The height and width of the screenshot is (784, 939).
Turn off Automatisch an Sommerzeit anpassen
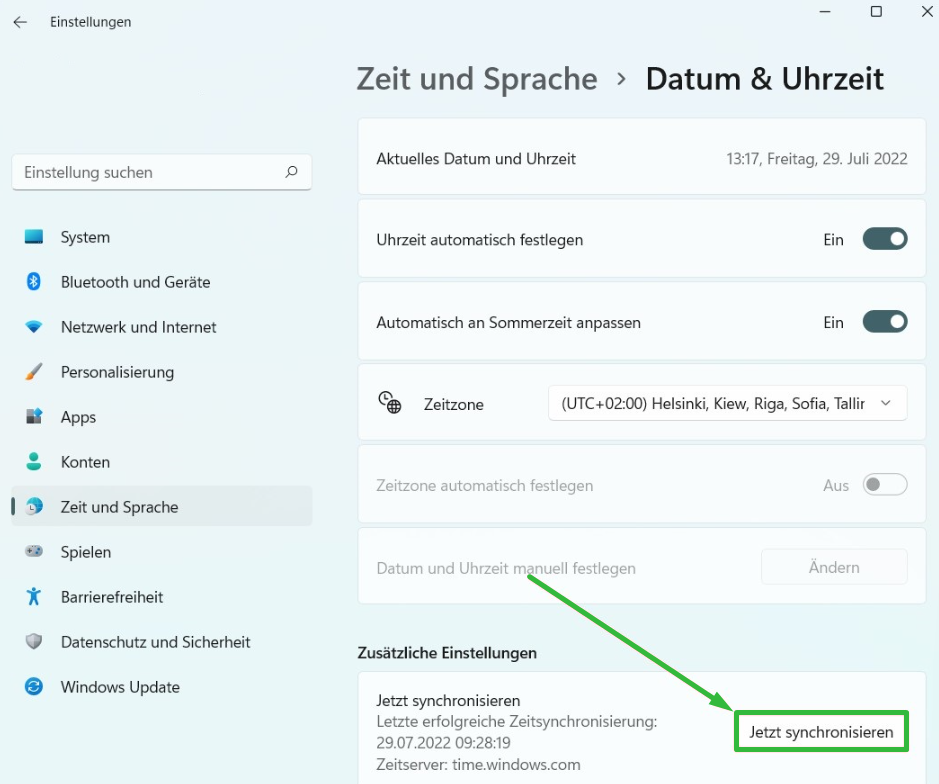(885, 322)
